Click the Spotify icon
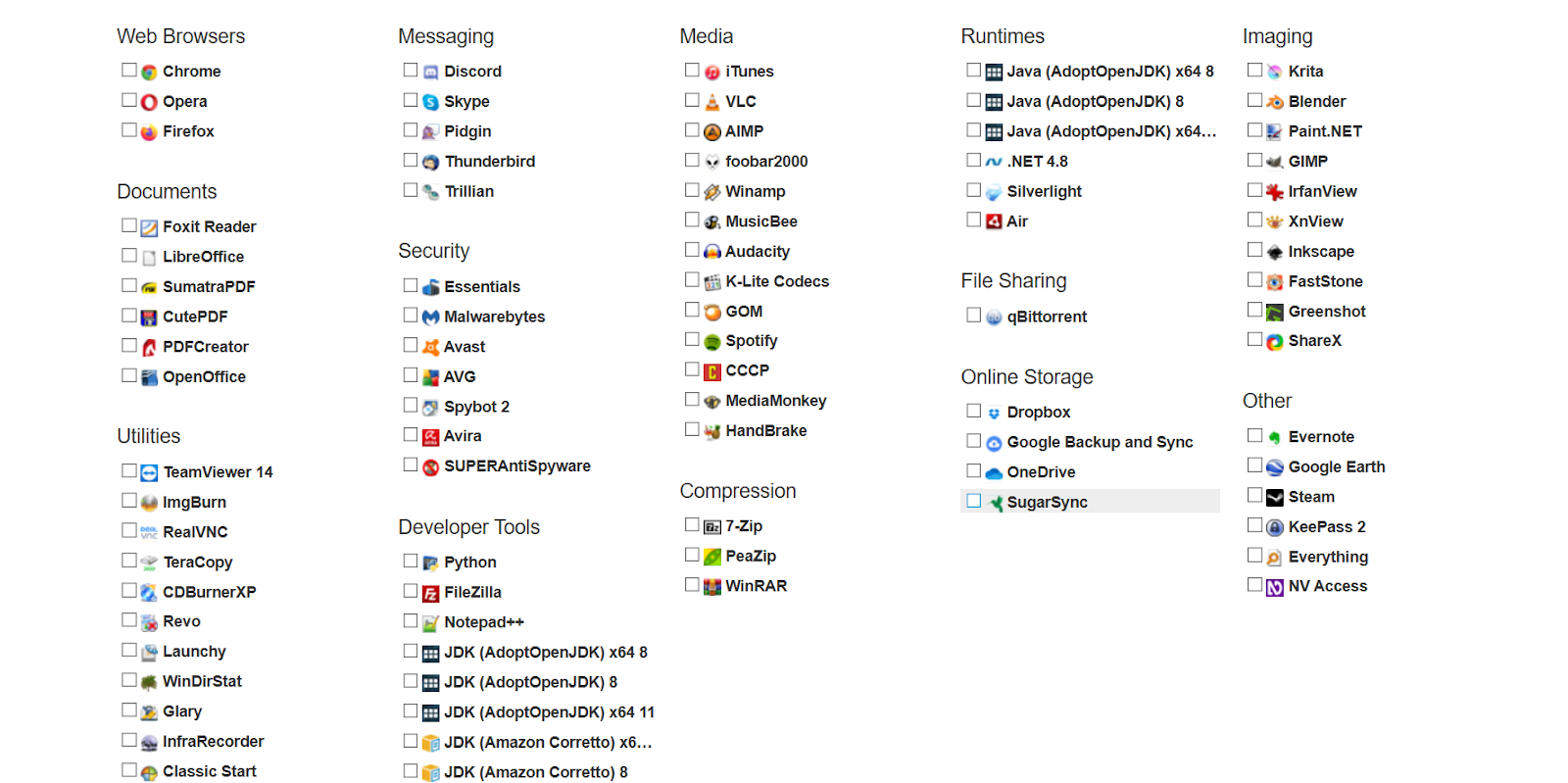The height and width of the screenshot is (783, 1568). pyautogui.click(x=712, y=342)
